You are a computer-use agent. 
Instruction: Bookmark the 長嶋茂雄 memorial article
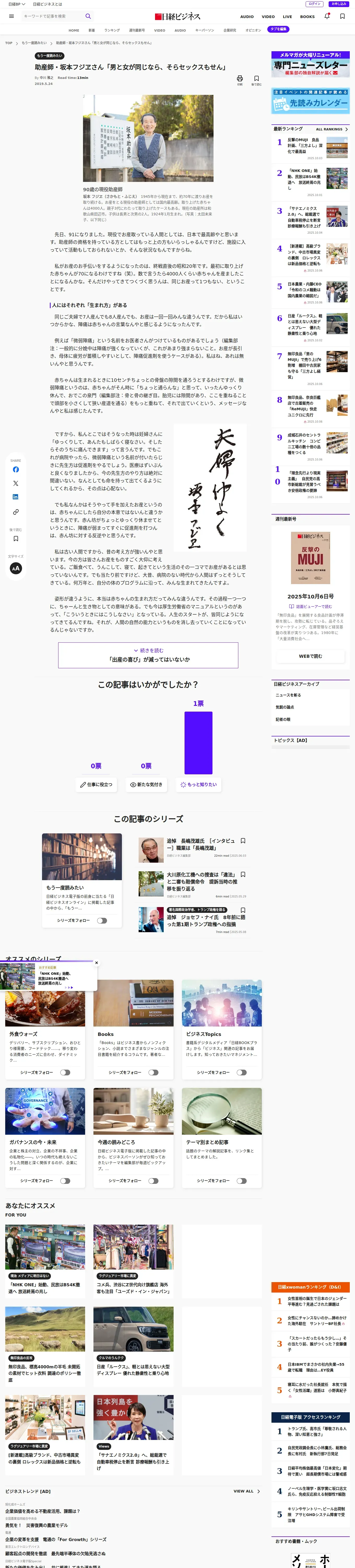(243, 841)
